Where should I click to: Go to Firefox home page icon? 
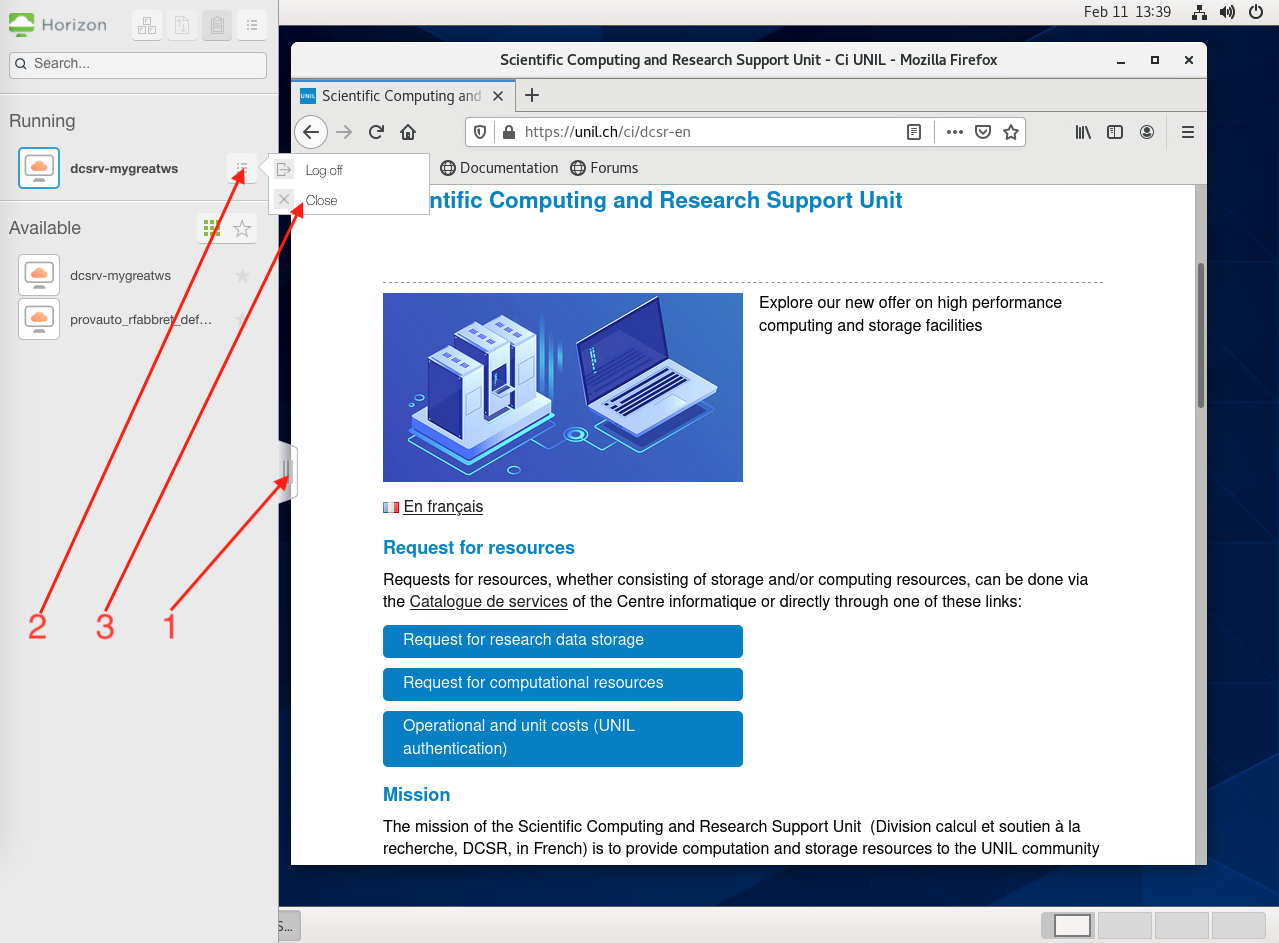[408, 132]
